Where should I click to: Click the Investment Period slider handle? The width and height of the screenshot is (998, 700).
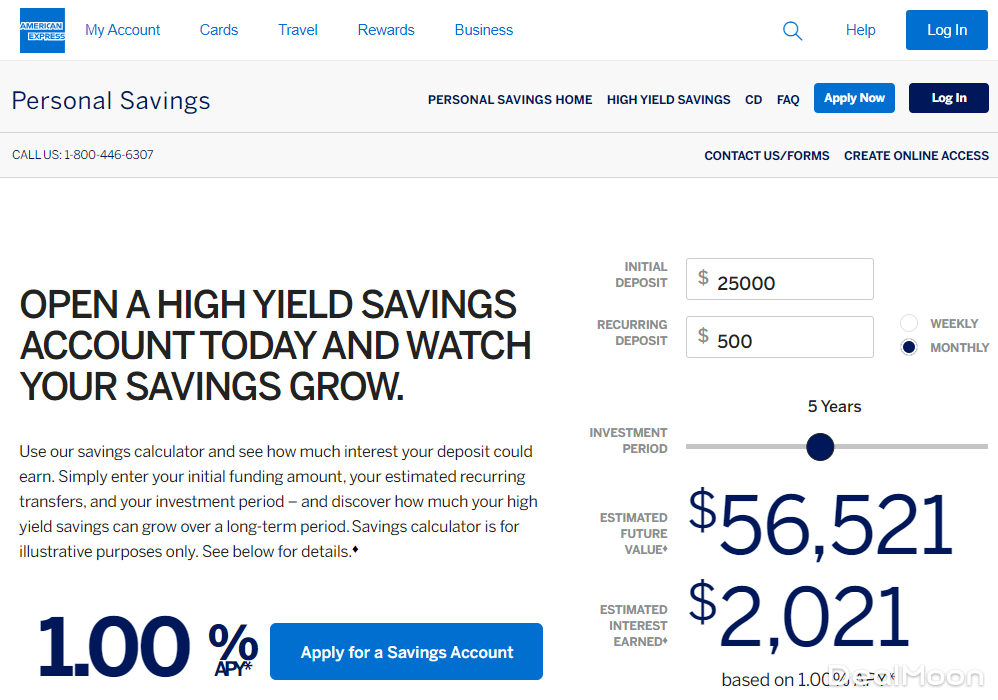[820, 447]
